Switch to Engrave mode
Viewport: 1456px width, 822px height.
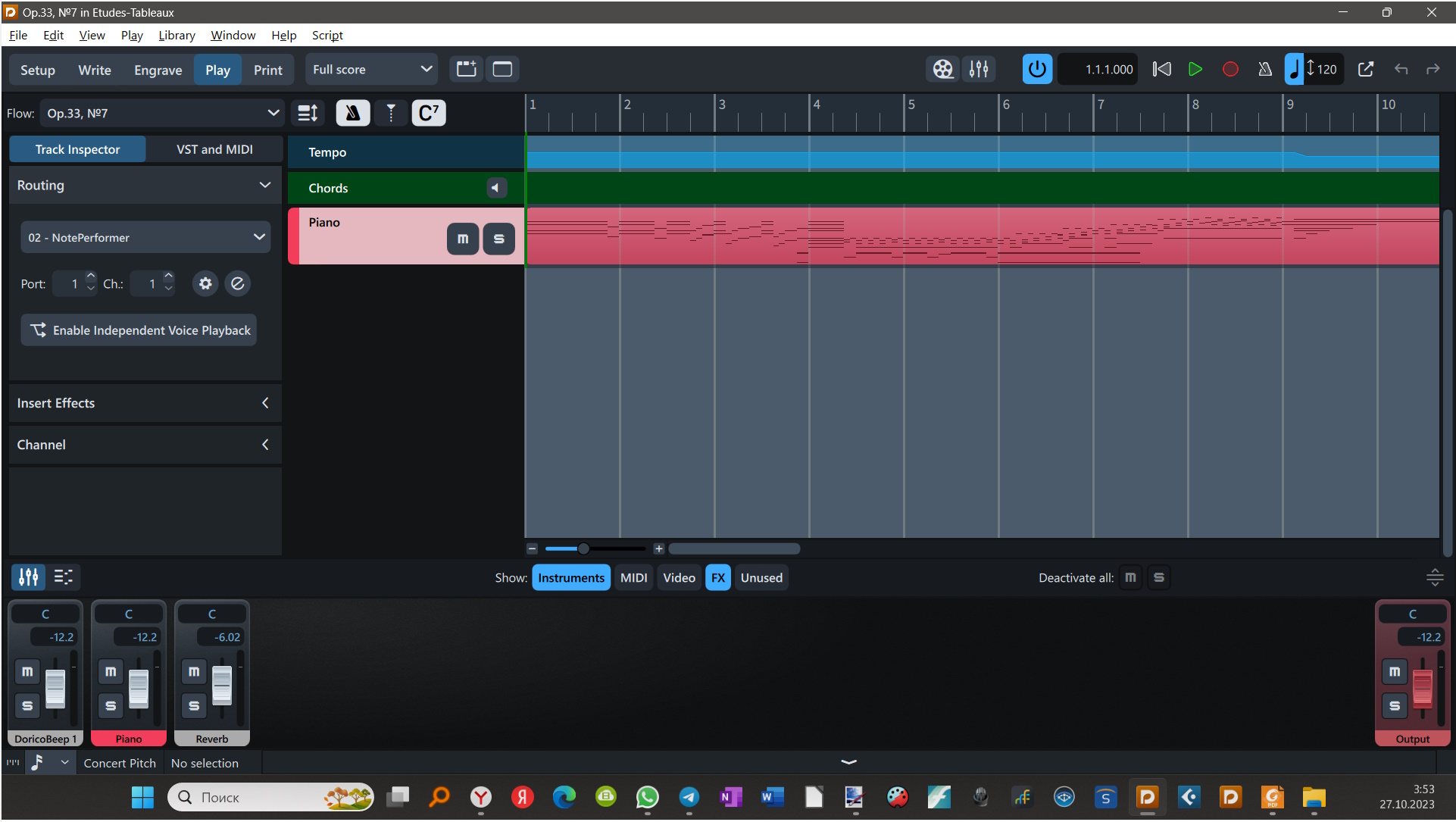tap(158, 70)
